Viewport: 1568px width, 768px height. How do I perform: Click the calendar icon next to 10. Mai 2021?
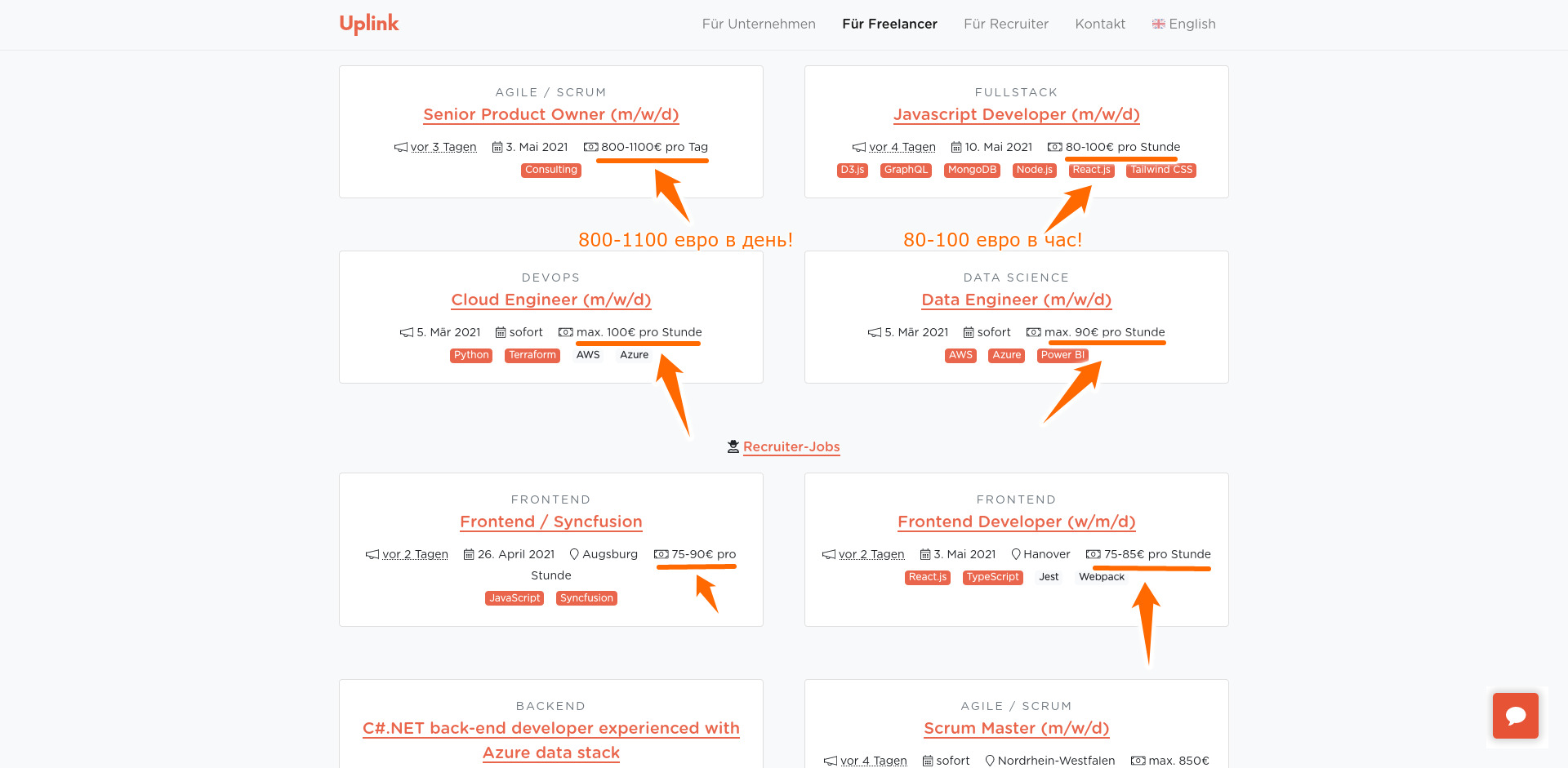point(956,147)
